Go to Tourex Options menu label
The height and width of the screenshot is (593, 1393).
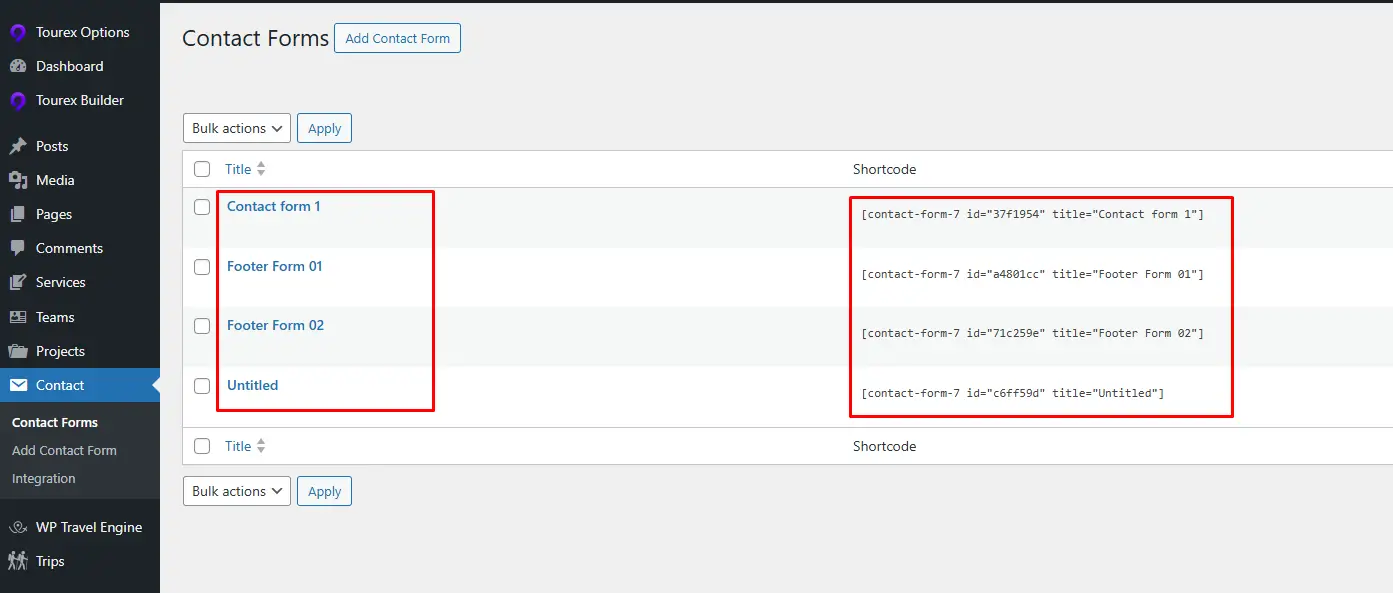click(x=83, y=32)
